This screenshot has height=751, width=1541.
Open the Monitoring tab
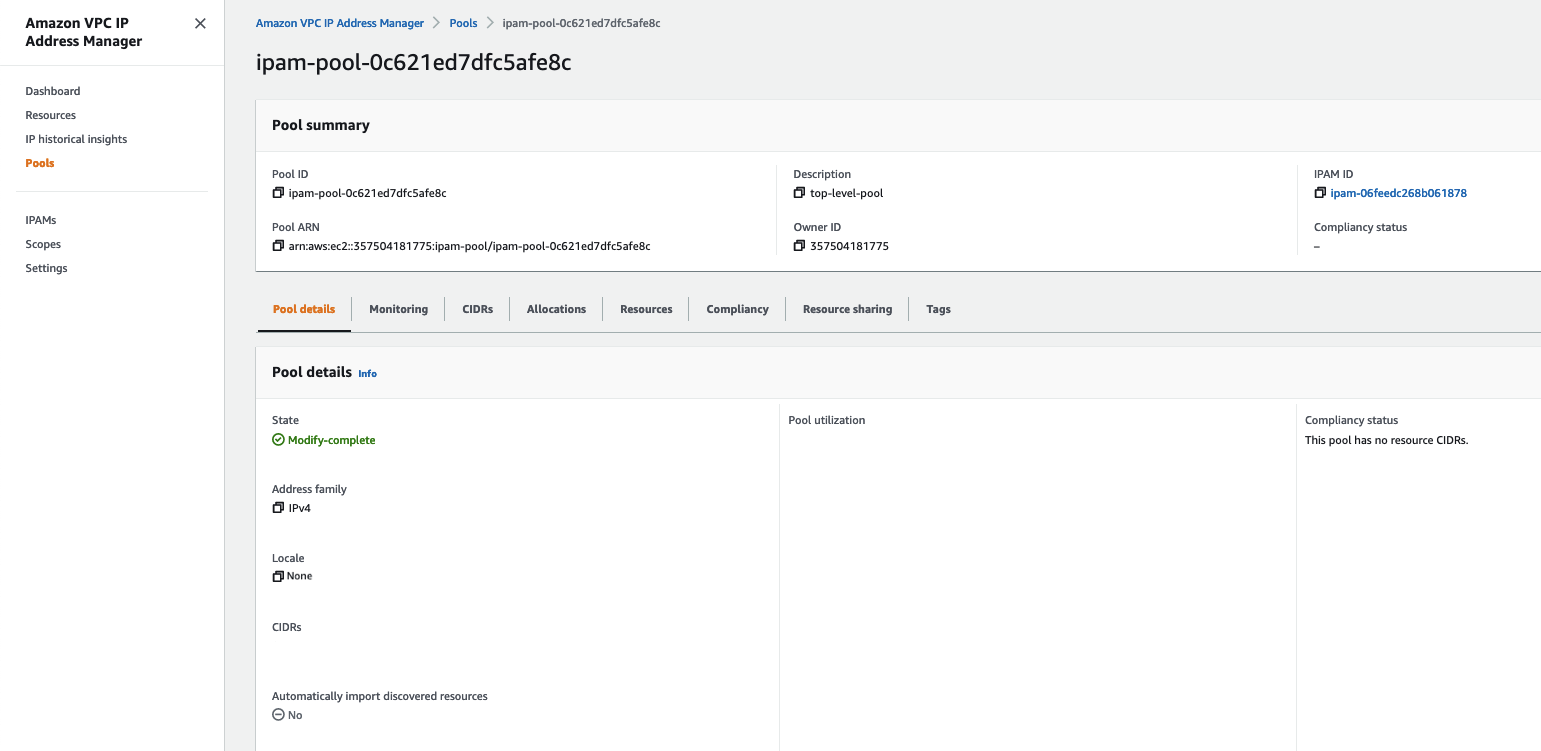tap(398, 309)
